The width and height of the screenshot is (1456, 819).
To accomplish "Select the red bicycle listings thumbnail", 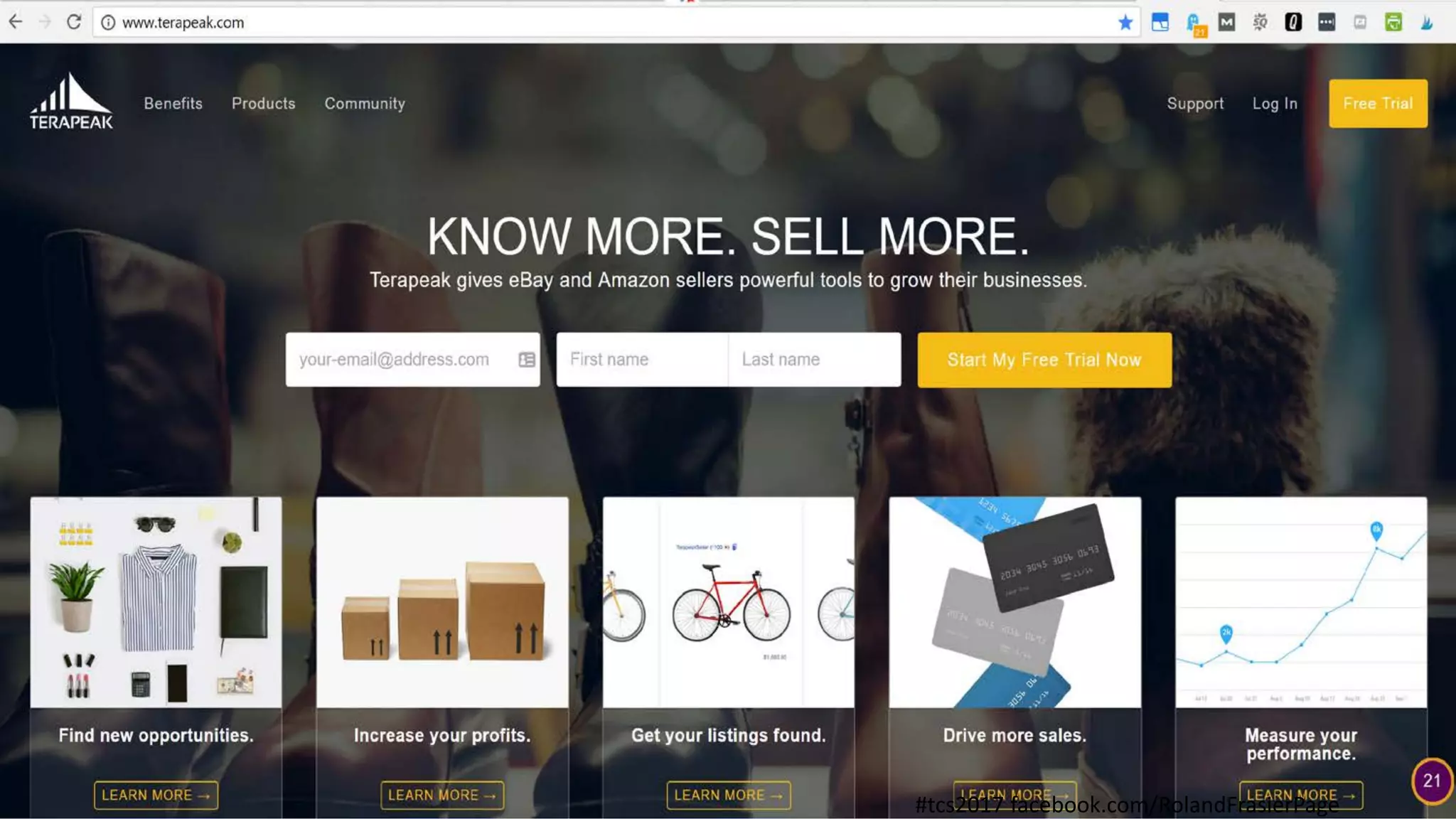I will 729,602.
